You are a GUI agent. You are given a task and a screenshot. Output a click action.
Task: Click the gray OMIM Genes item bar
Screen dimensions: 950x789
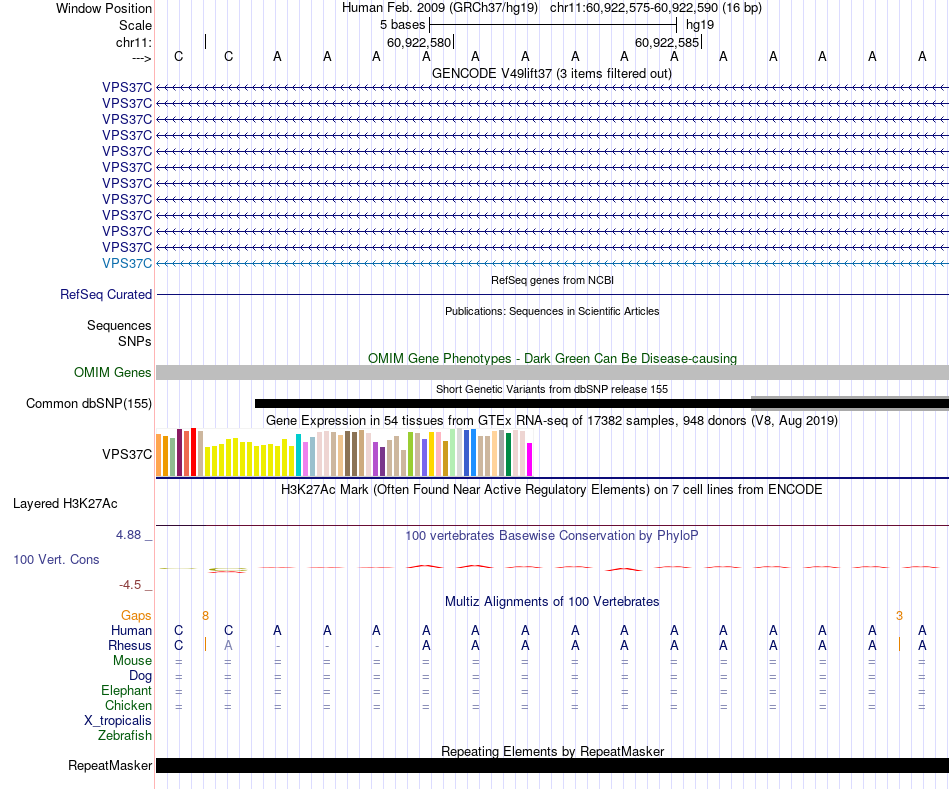point(552,373)
